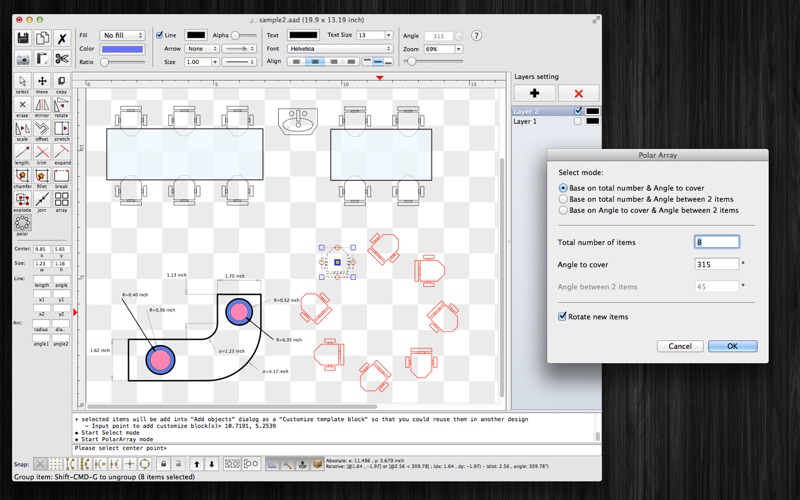Screen dimensions: 800x500
Task: Enable Layer 1 visibility checkbox
Action: pyautogui.click(x=578, y=121)
